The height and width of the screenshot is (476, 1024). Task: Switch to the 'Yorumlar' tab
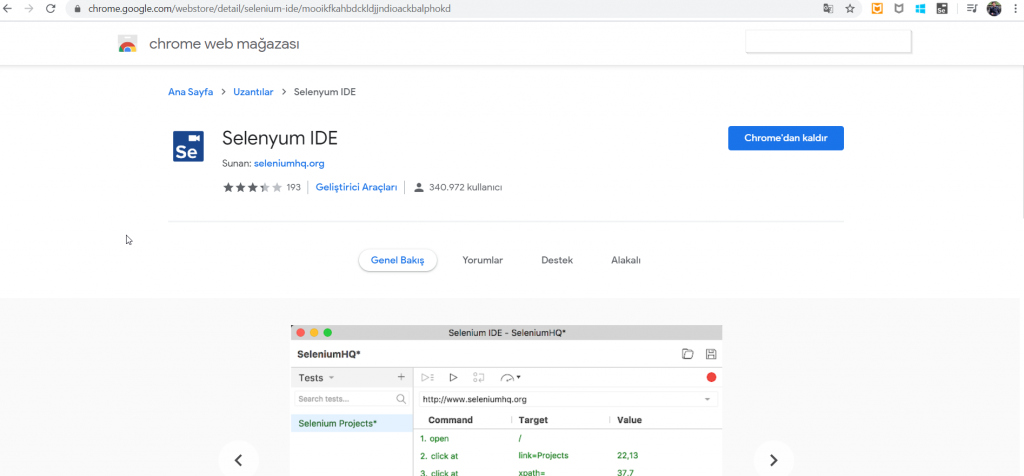pyautogui.click(x=483, y=260)
